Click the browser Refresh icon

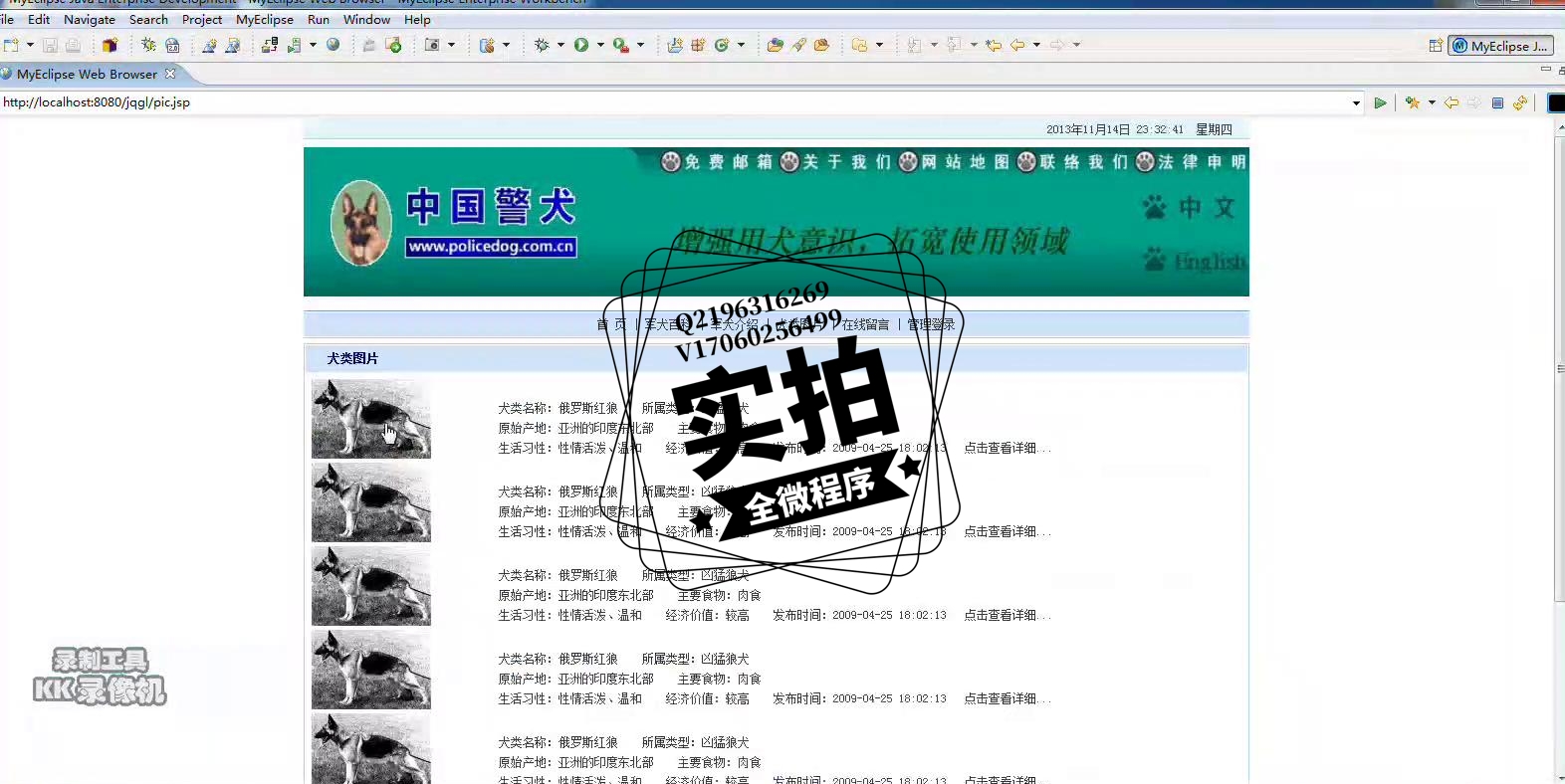tap(1520, 102)
